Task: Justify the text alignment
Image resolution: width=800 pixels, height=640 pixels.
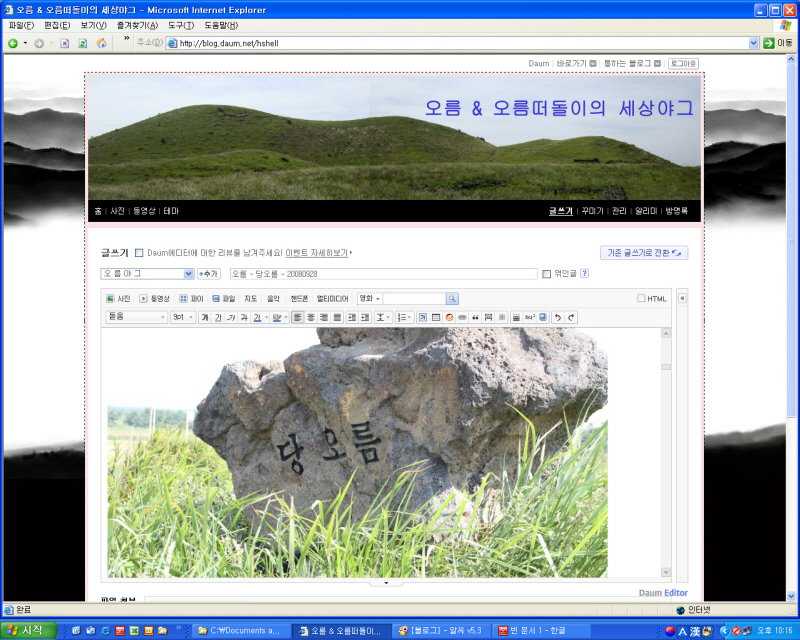Action: click(337, 317)
